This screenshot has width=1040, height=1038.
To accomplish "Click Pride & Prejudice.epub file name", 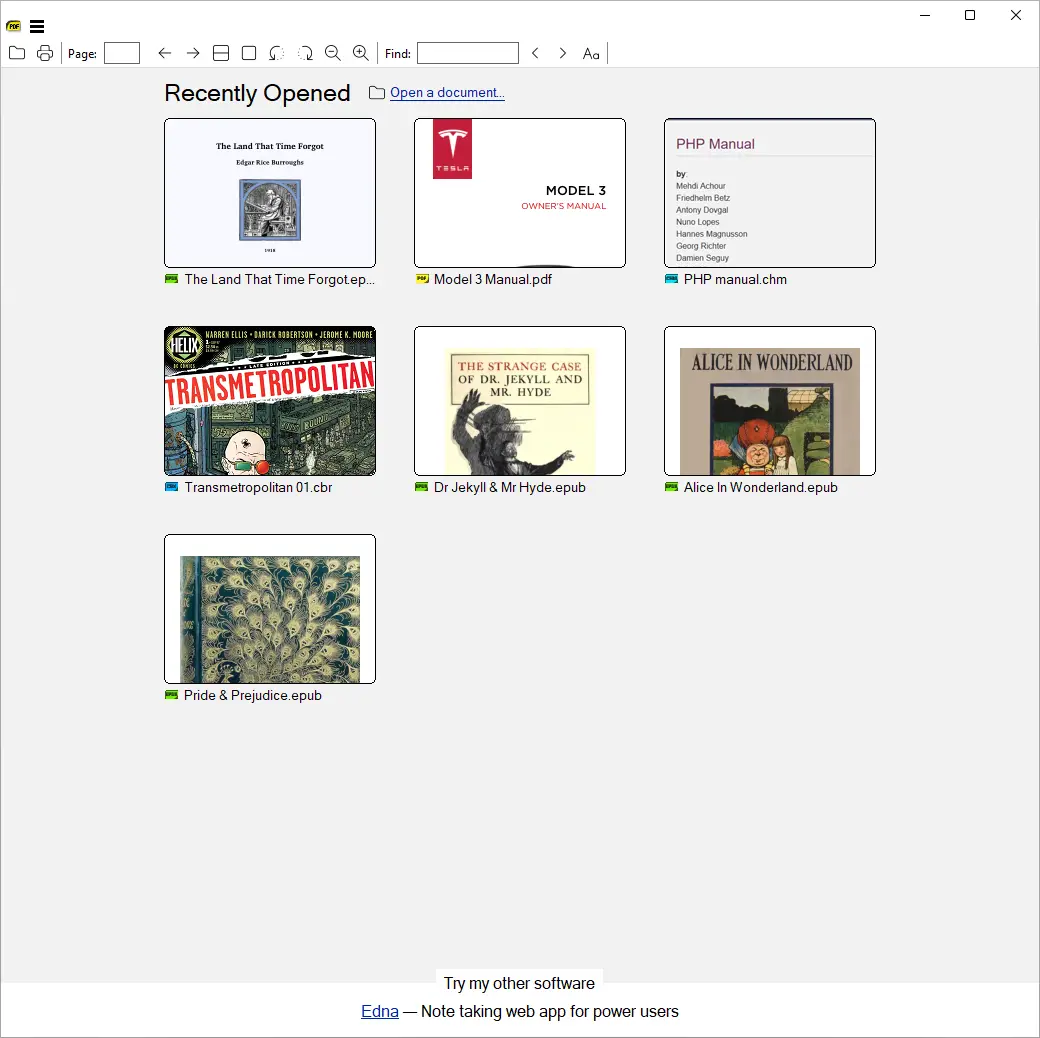I will 253,696.
